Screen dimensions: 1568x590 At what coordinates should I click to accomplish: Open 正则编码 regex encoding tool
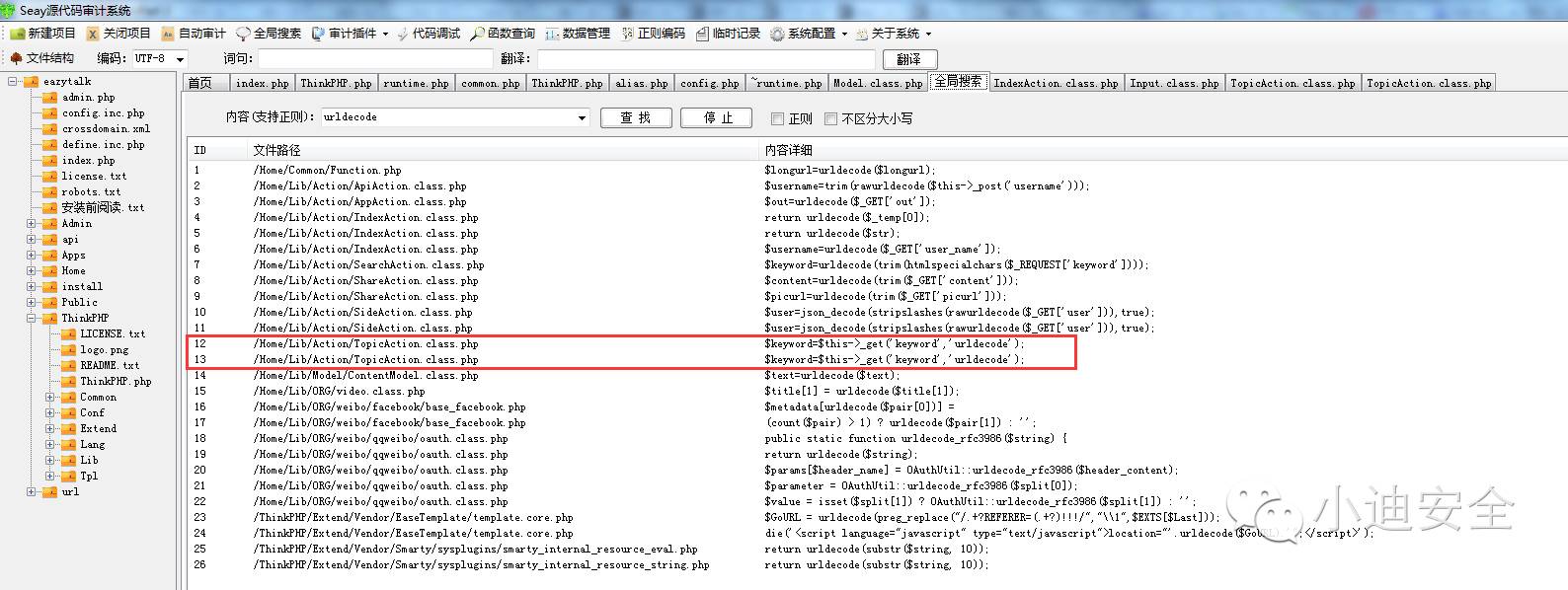click(653, 34)
